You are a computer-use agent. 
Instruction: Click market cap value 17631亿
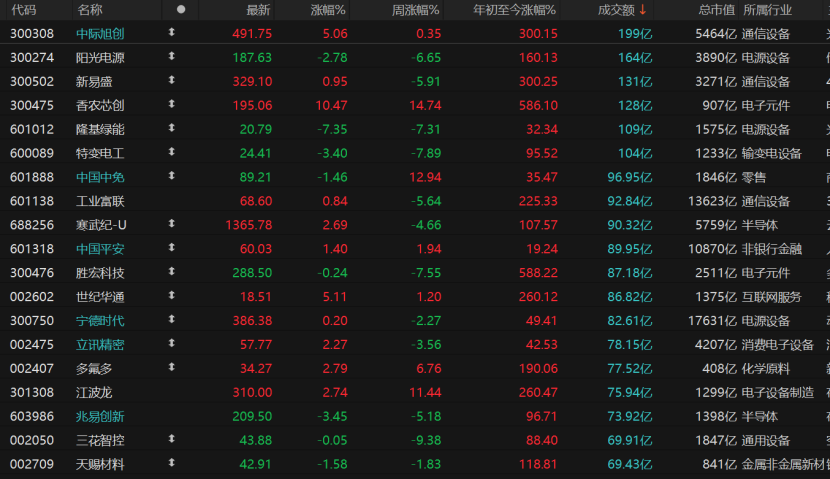pyautogui.click(x=712, y=321)
